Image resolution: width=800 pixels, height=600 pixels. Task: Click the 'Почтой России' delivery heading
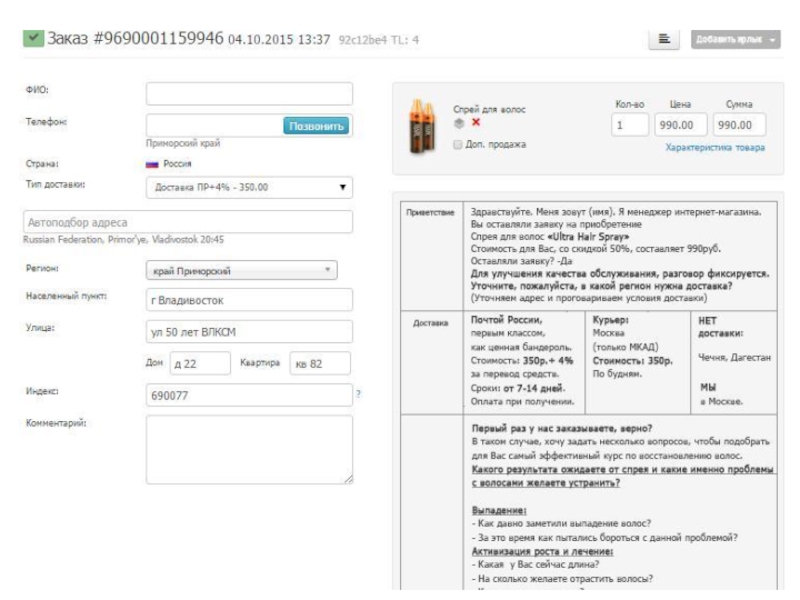pos(506,319)
